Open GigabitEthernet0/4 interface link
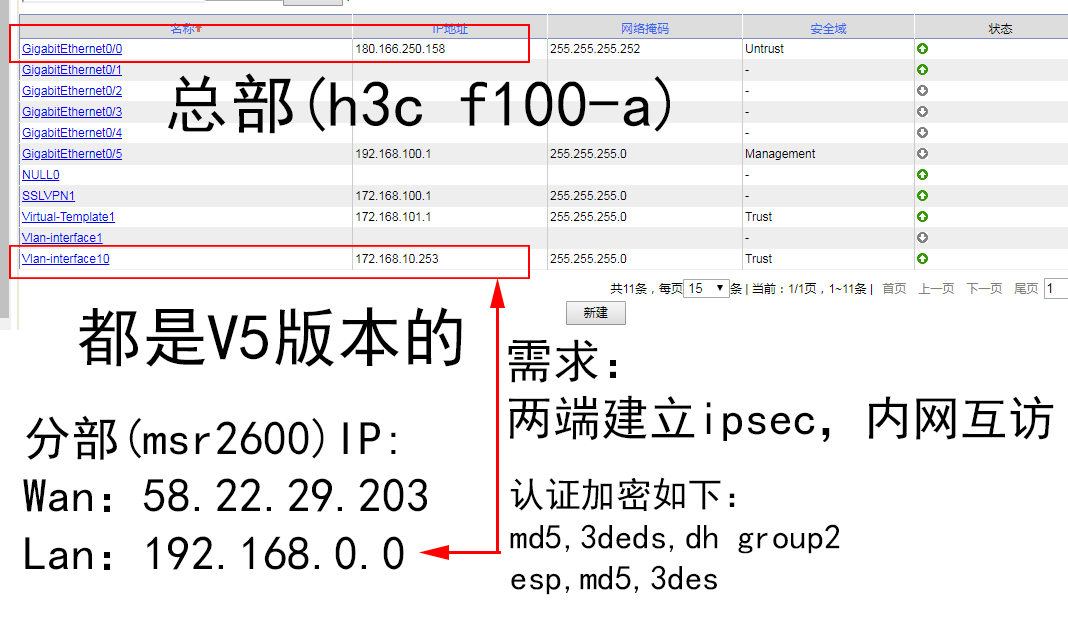The image size is (1068, 622). [x=72, y=133]
